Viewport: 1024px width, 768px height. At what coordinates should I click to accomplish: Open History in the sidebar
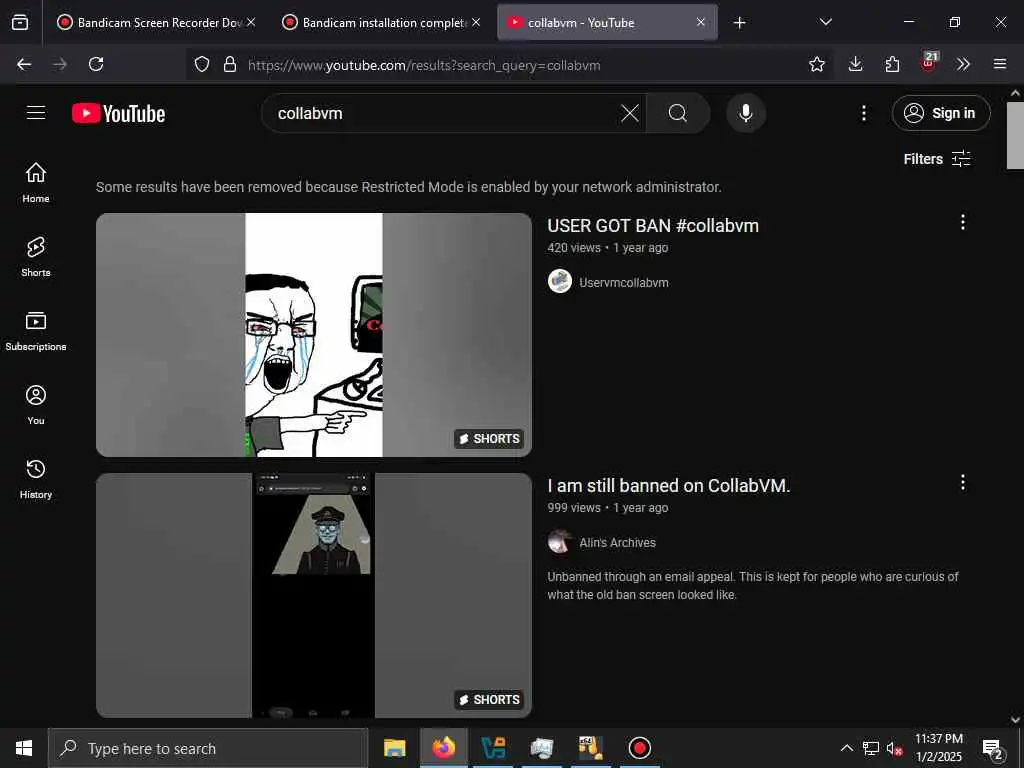pyautogui.click(x=36, y=479)
